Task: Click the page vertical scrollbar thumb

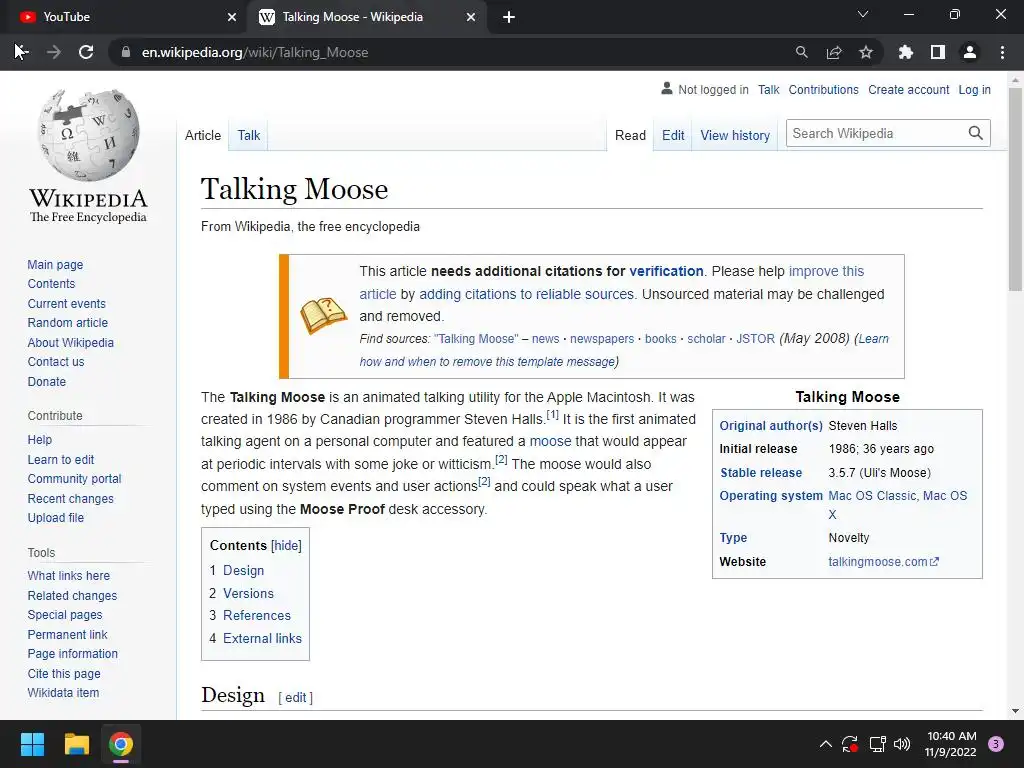Action: click(1015, 189)
